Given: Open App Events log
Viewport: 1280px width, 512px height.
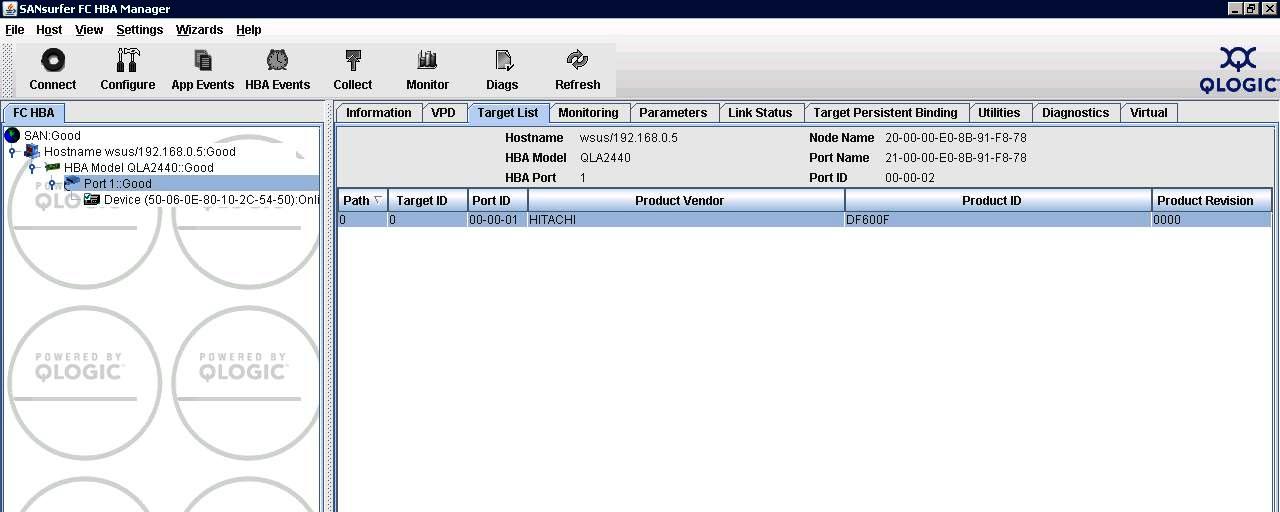Looking at the screenshot, I should 203,61.
